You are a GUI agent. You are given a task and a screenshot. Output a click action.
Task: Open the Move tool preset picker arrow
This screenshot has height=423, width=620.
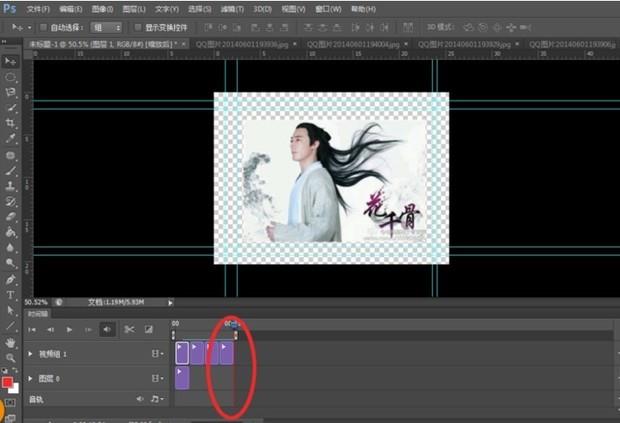pyautogui.click(x=29, y=28)
